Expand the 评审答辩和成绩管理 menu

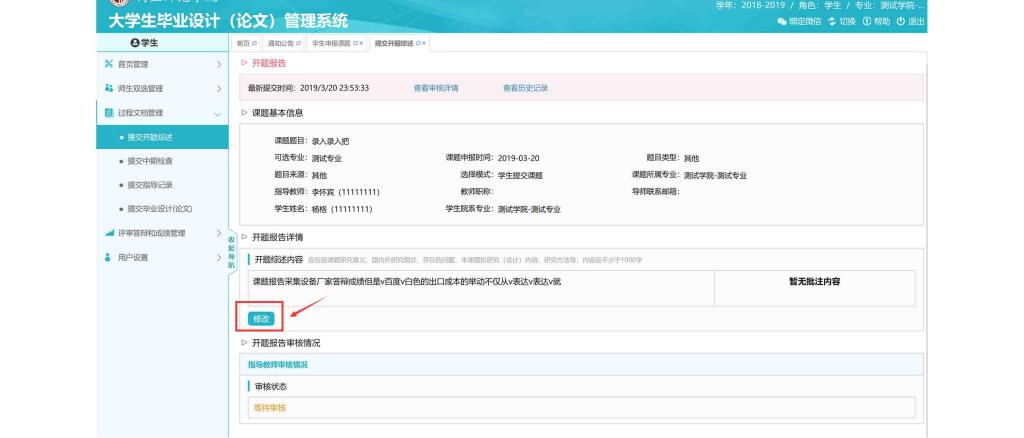click(160, 233)
